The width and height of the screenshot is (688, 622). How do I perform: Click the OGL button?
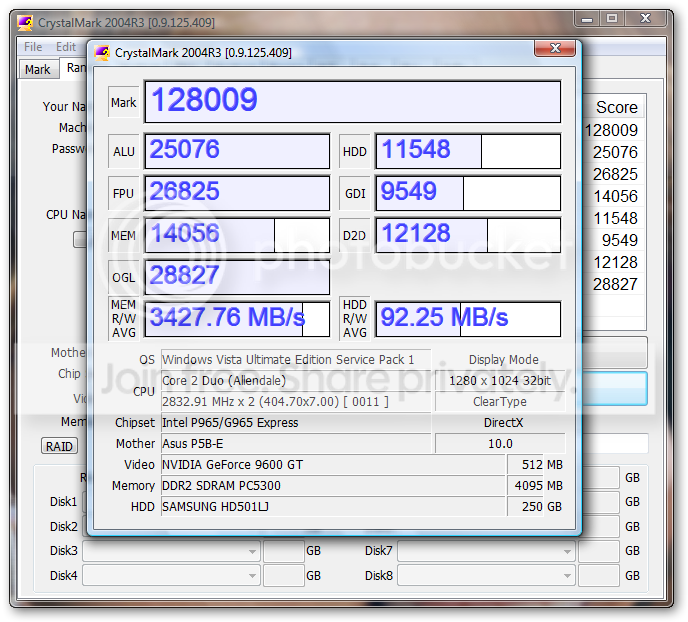pyautogui.click(x=124, y=278)
